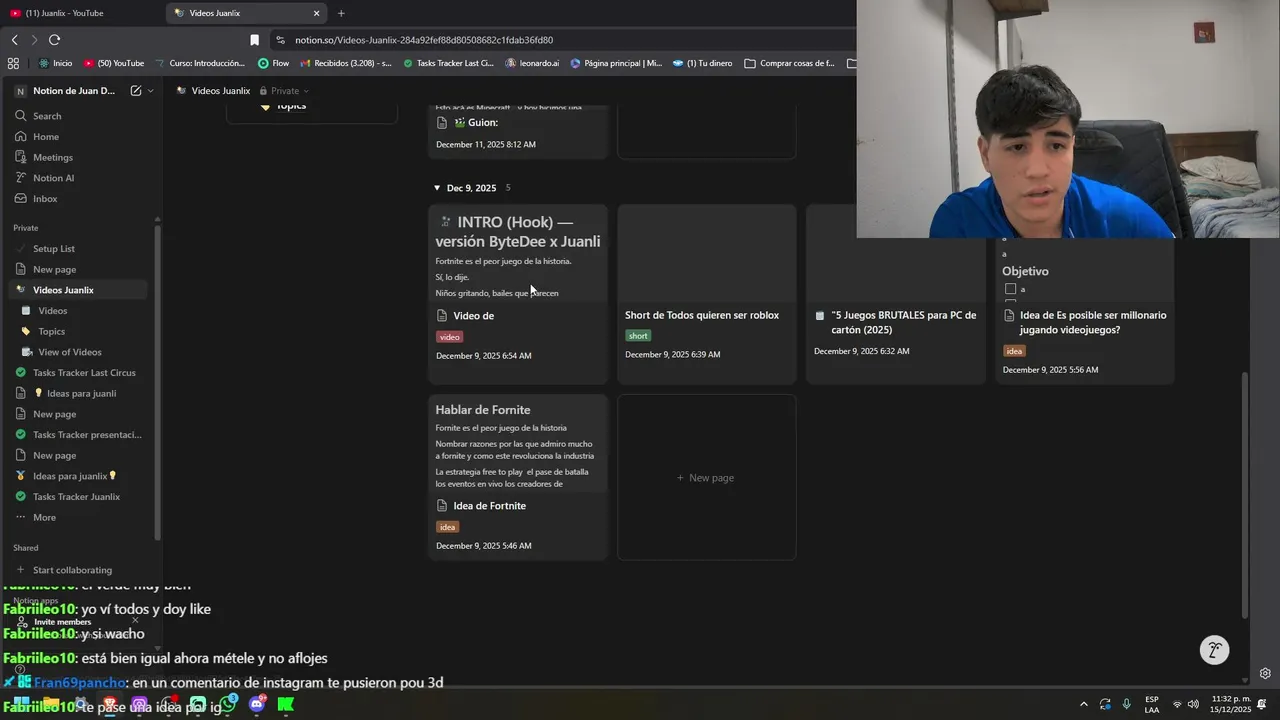Open Tasks Tracker Juanlix page
1280x720 pixels.
point(80,497)
